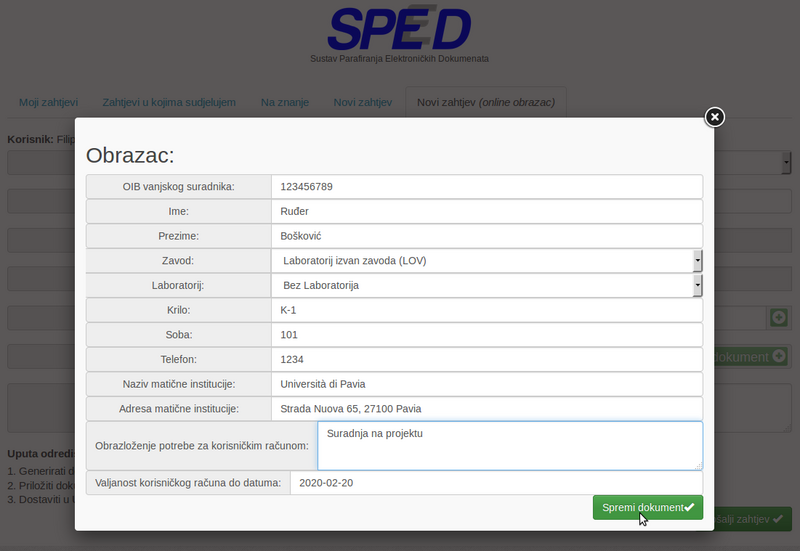
Task: Open the background dropdown at right edge
Action: point(786,162)
